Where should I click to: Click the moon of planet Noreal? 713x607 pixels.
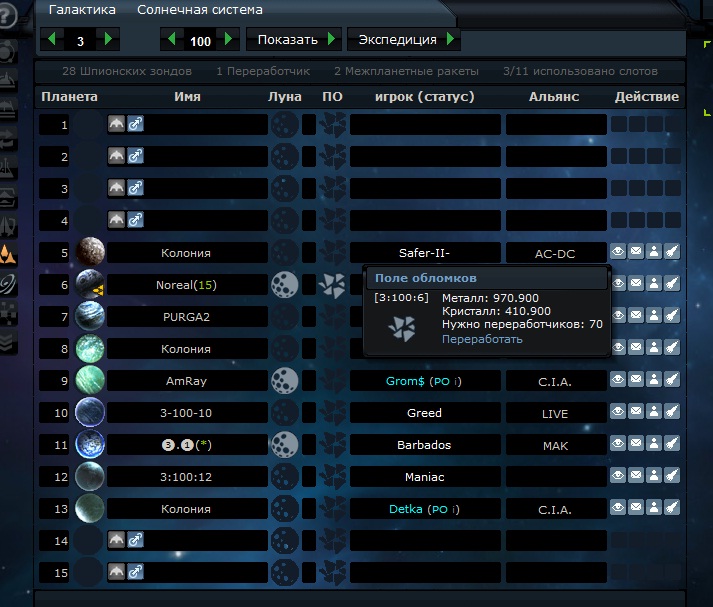(285, 285)
